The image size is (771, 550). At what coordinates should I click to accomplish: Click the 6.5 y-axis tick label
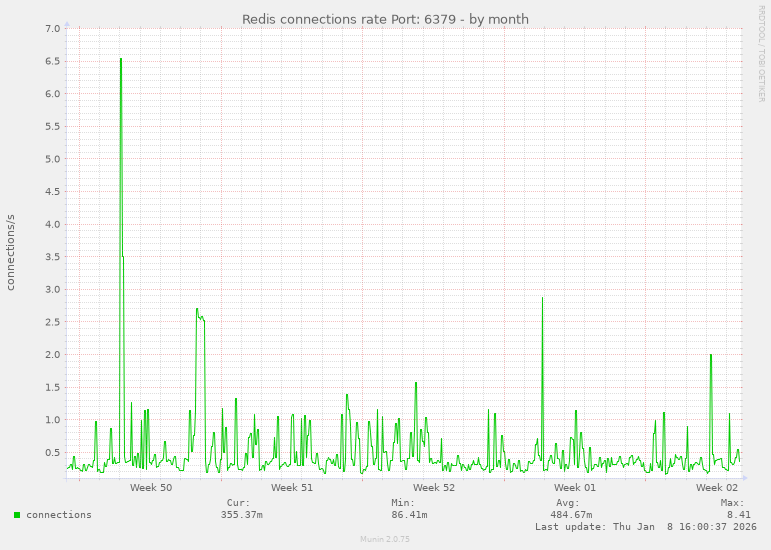pos(53,61)
